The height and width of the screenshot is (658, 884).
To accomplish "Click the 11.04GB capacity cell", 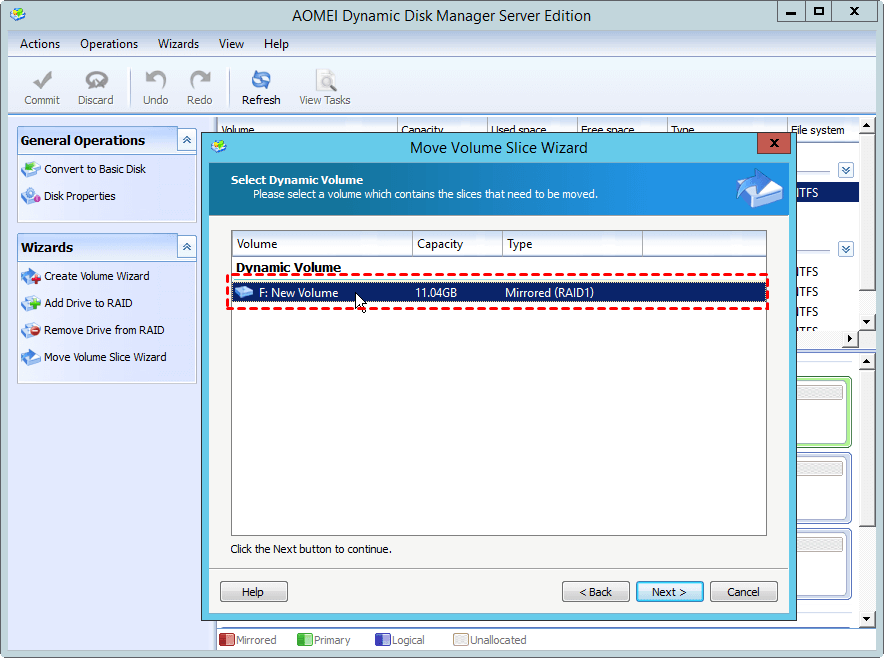I will coord(436,293).
